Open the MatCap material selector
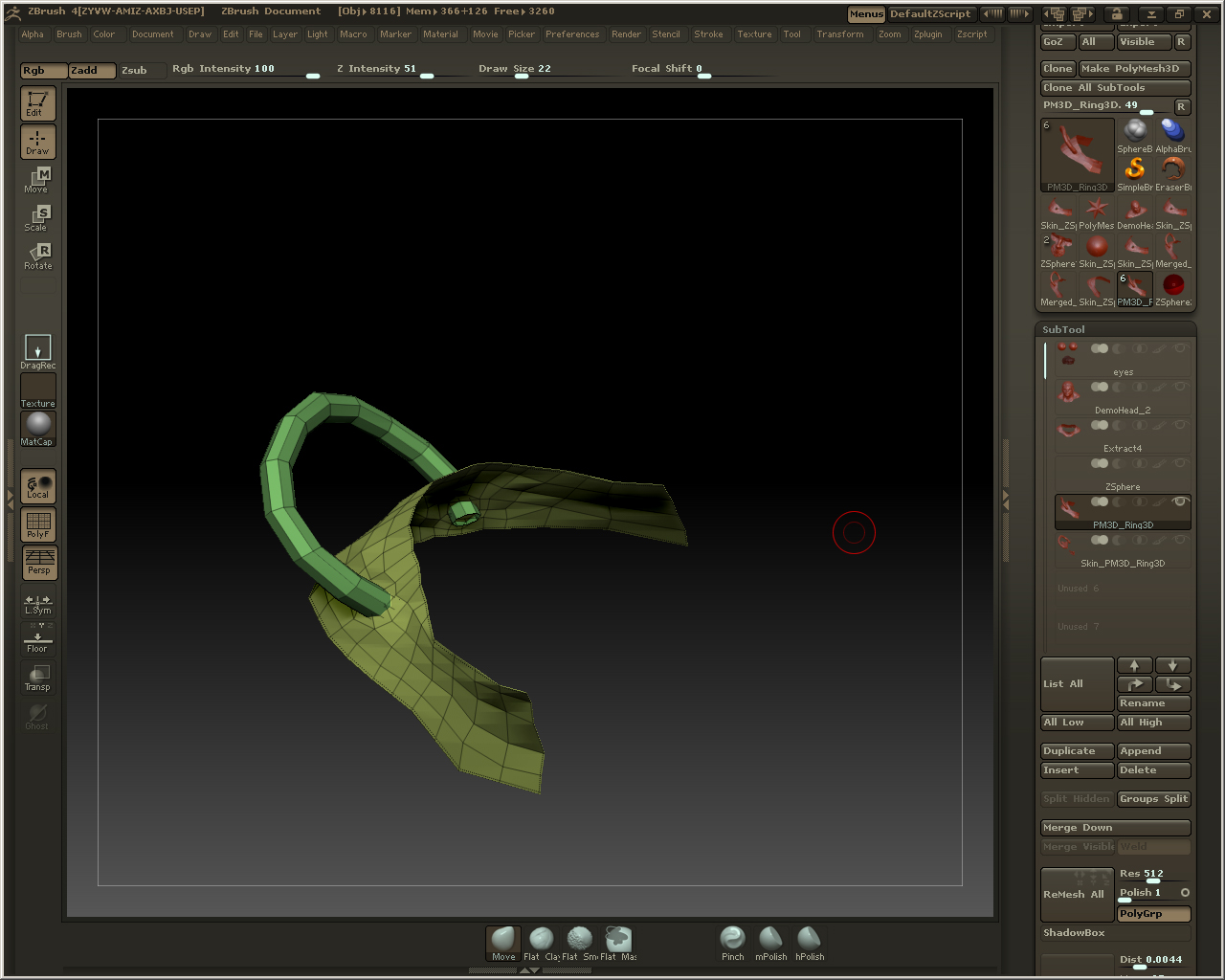This screenshot has height=980, width=1225. [x=37, y=428]
